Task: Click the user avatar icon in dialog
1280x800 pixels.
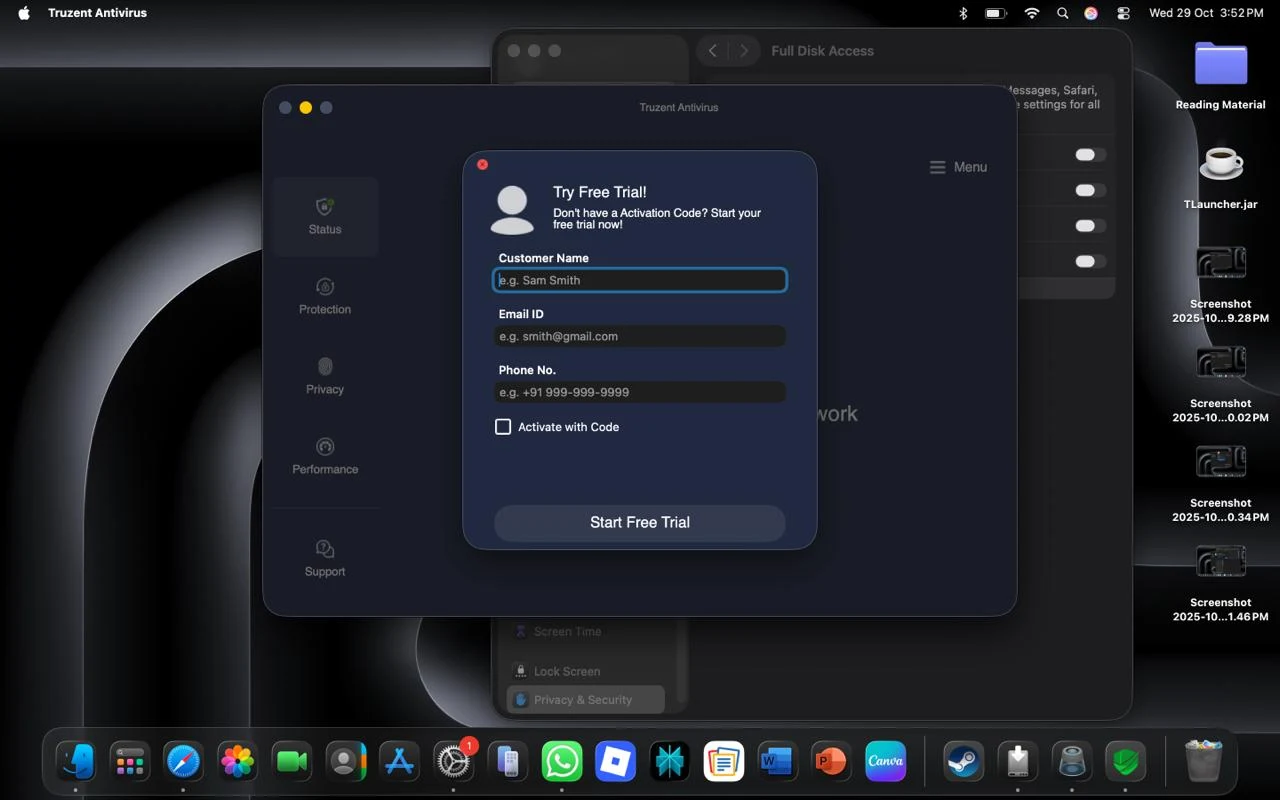Action: [x=512, y=209]
